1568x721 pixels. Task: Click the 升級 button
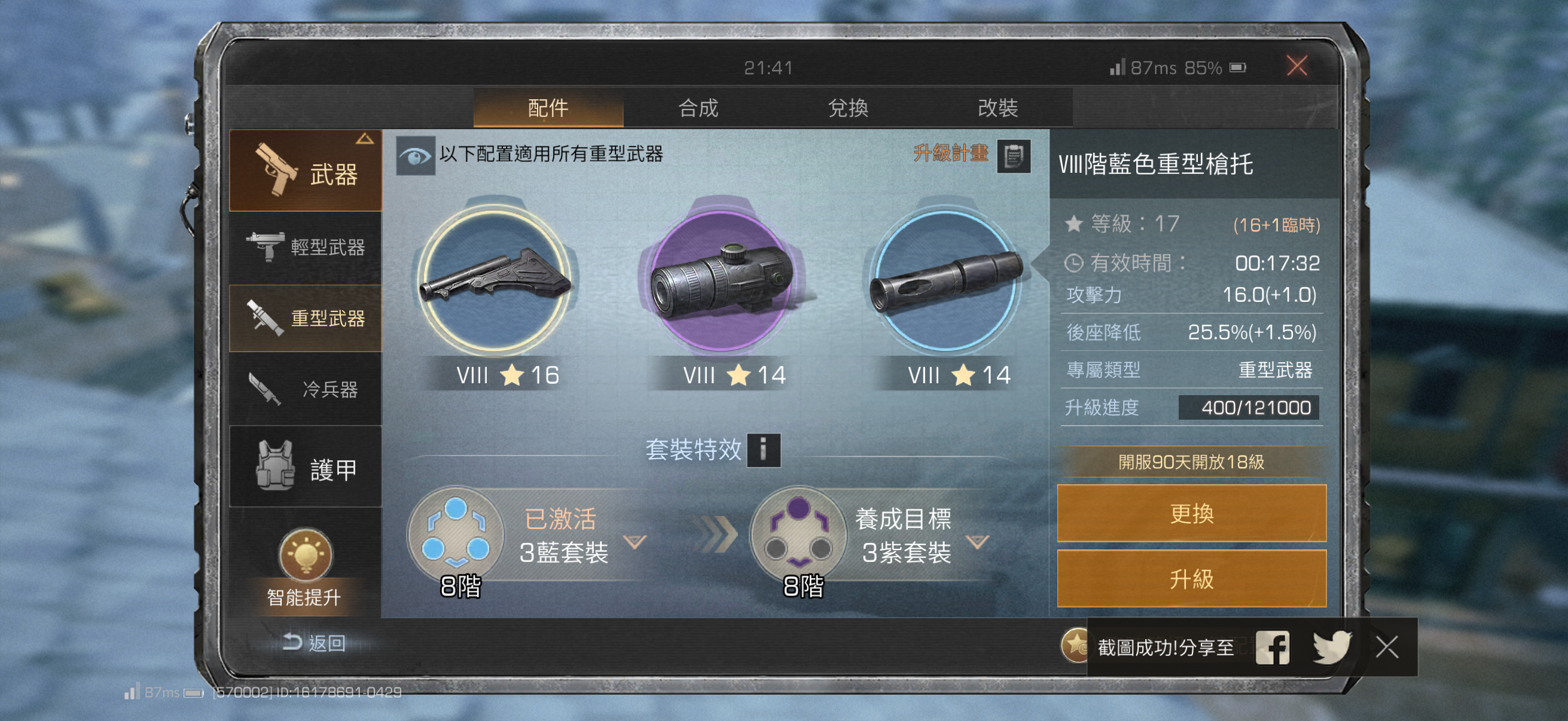coord(1191,579)
